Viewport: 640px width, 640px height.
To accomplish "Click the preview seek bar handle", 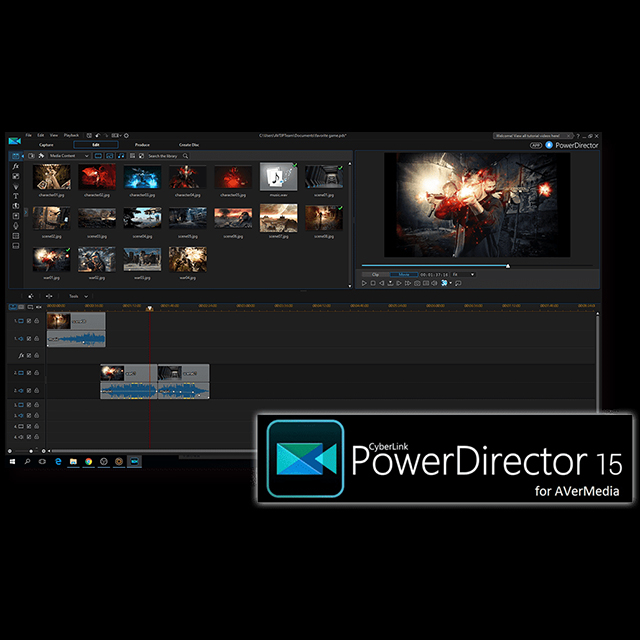I will coord(508,266).
